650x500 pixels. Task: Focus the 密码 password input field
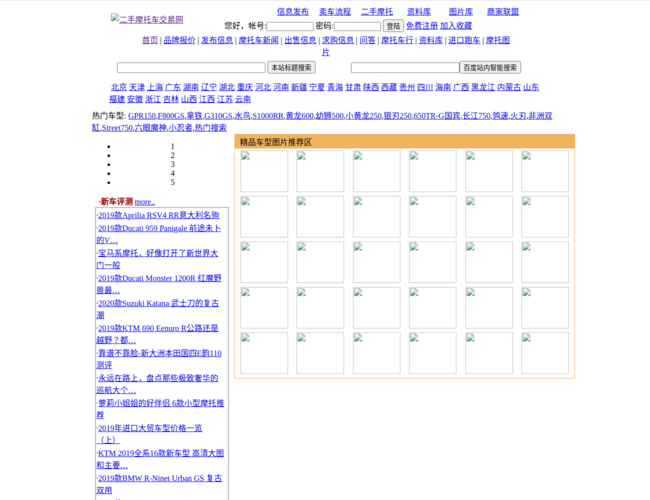(x=358, y=26)
